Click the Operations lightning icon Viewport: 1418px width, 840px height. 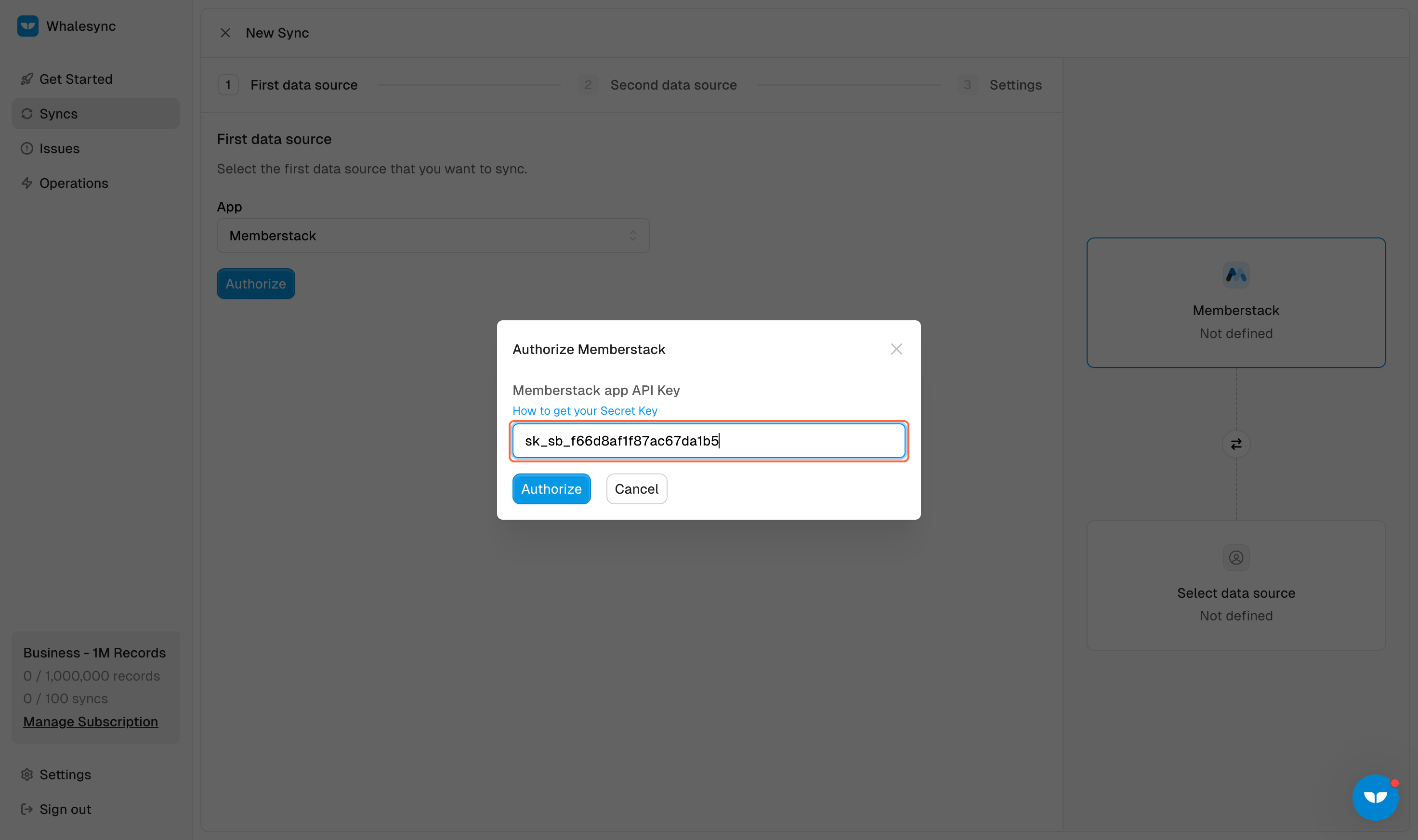(26, 184)
